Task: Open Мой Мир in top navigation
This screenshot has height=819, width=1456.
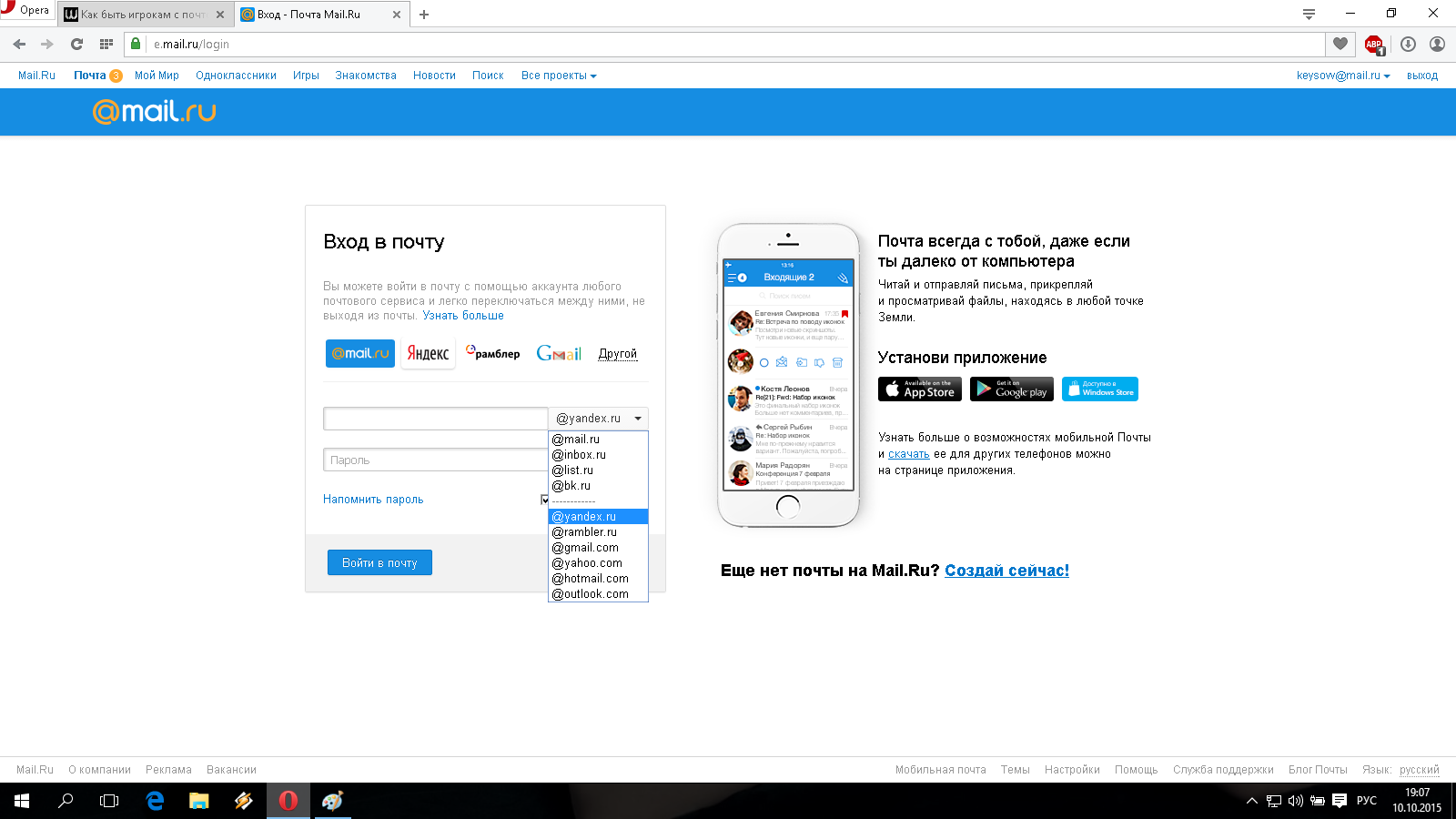Action: tap(157, 76)
